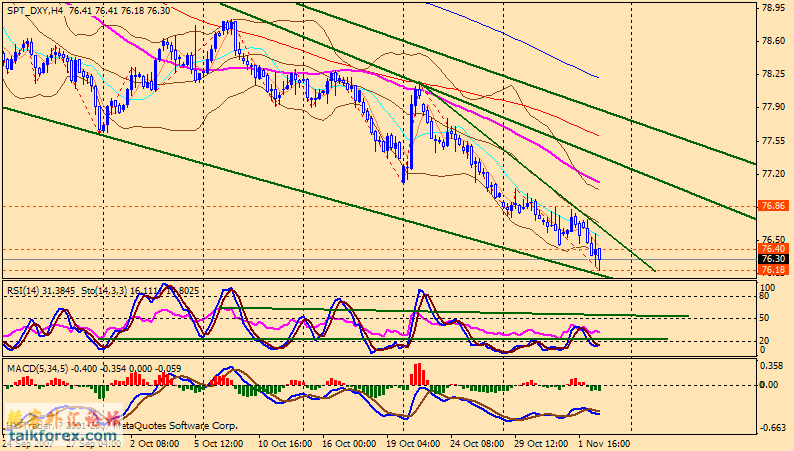Click the SPT_DXY,H4 chart title text

point(35,11)
